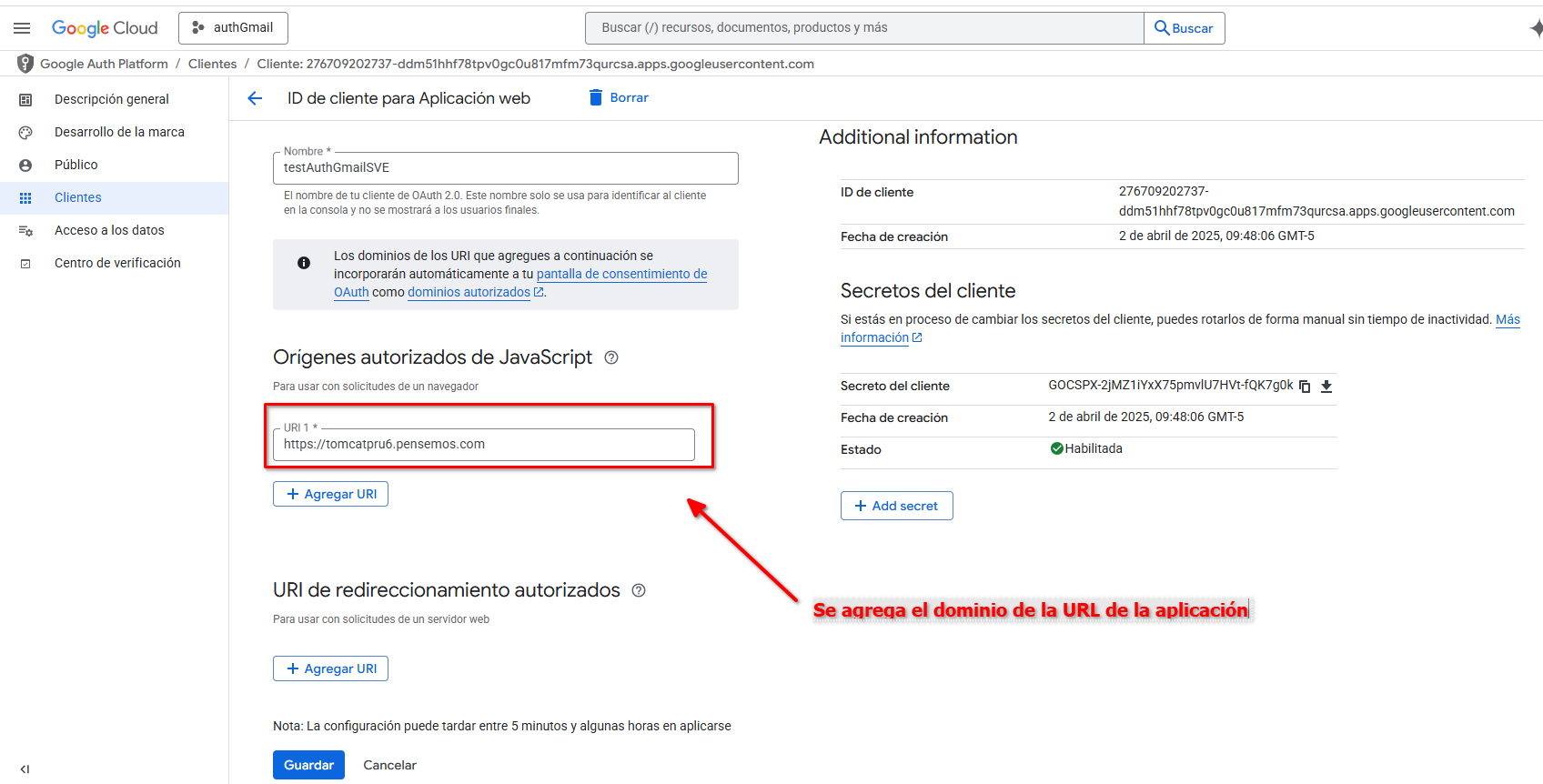Go to Descripción general in sidebar
Screen dimensions: 1543x784
coord(111,99)
